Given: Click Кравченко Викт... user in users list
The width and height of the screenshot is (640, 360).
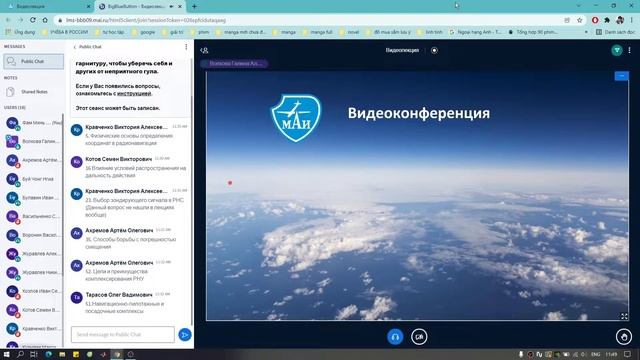Looking at the screenshot, I should (33, 329).
